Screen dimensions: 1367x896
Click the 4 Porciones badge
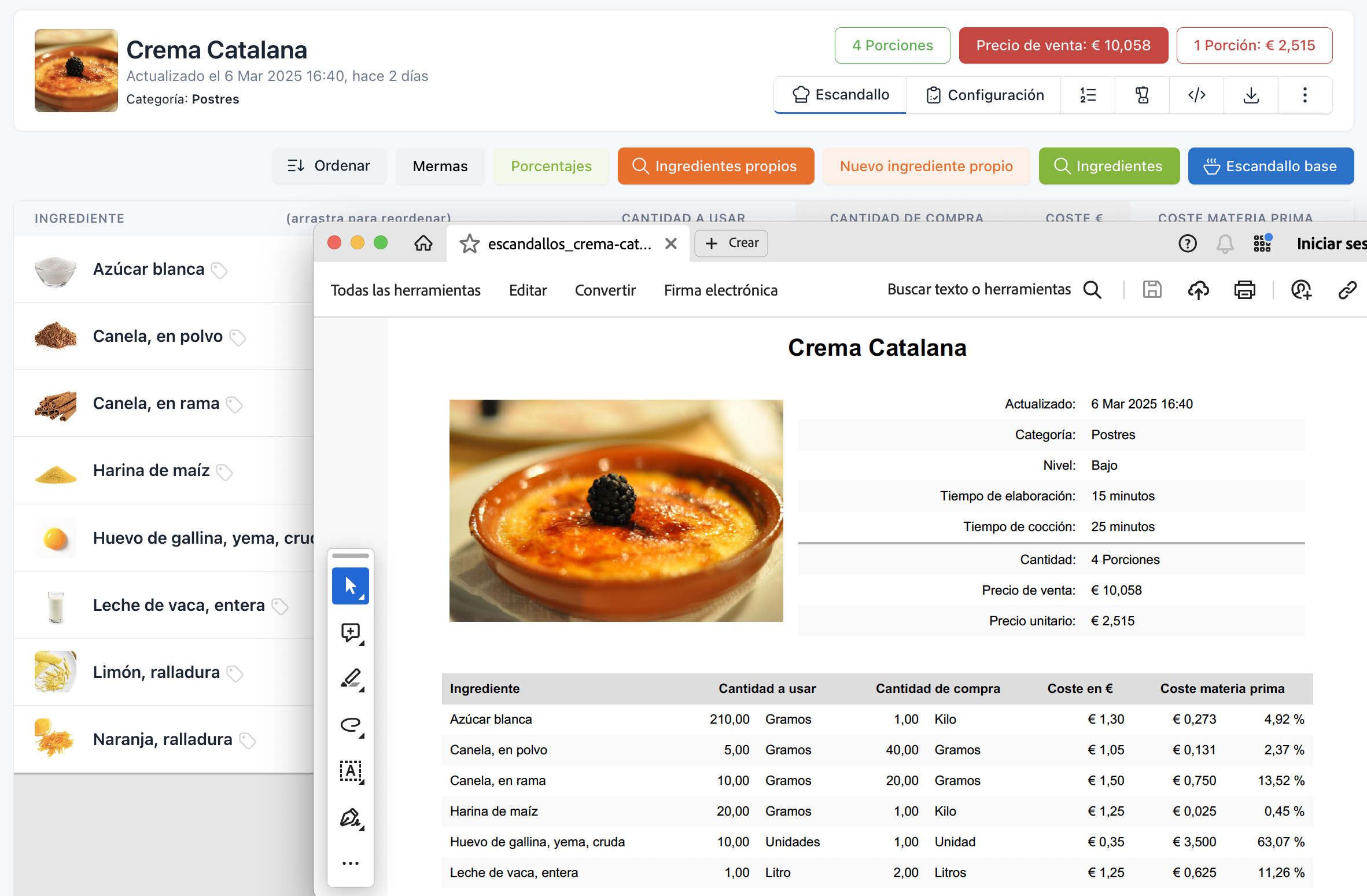pyautogui.click(x=892, y=45)
